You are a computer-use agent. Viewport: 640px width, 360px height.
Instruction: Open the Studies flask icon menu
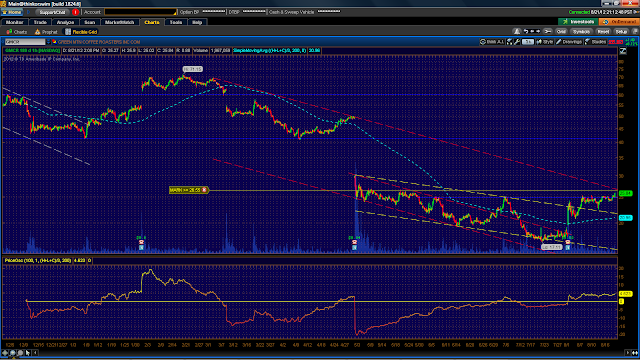tap(596, 42)
